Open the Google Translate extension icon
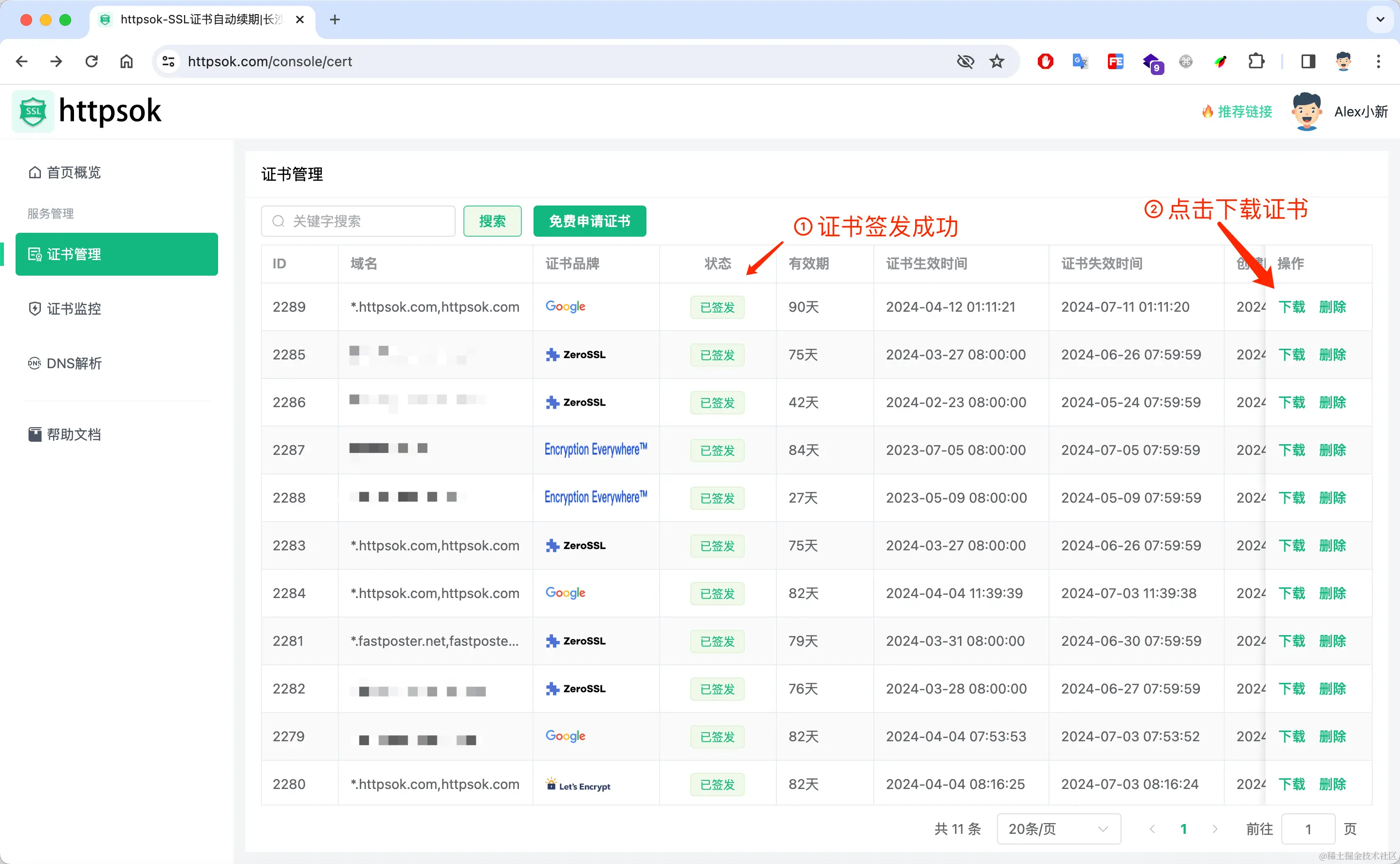This screenshot has width=1400, height=864. click(1080, 61)
